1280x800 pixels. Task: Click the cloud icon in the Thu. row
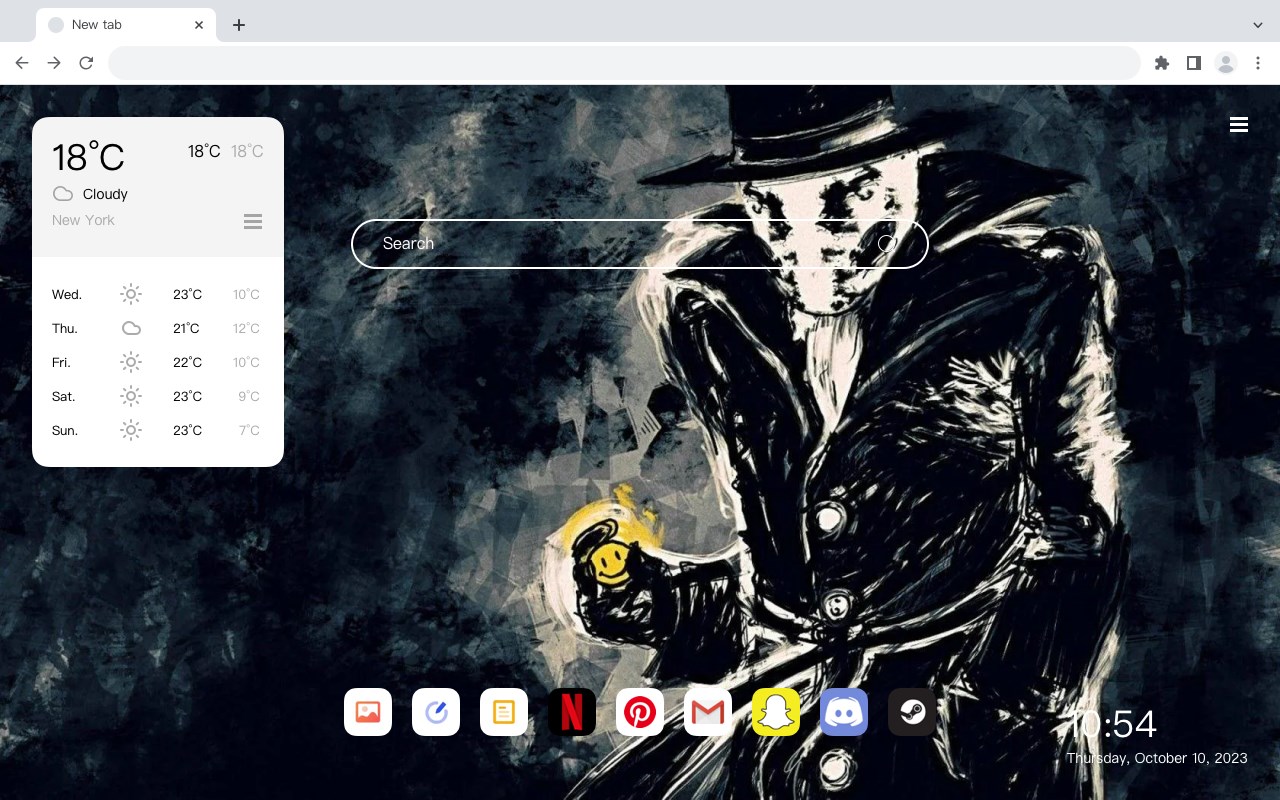tap(131, 328)
